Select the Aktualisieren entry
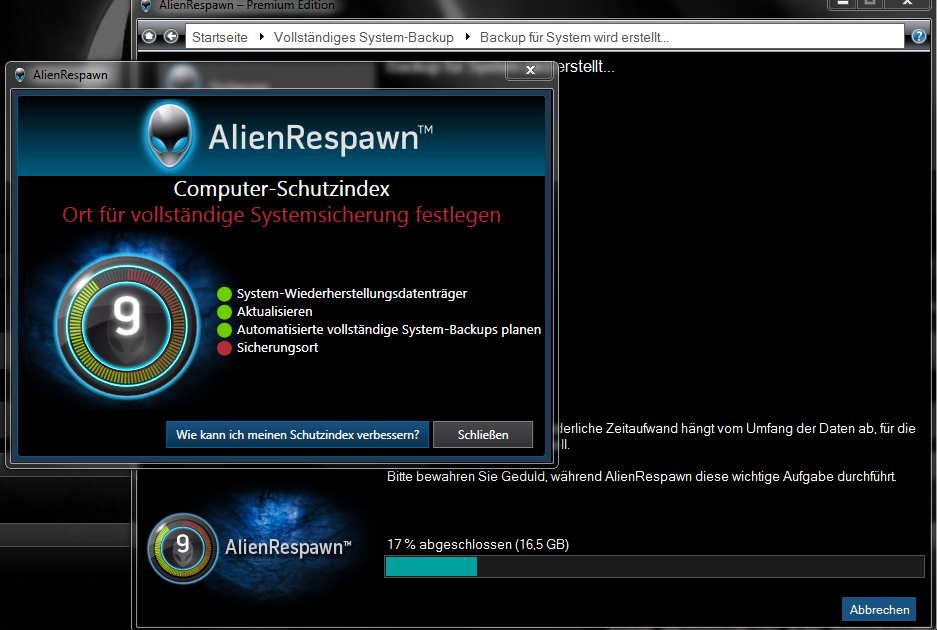937x630 pixels. click(274, 311)
